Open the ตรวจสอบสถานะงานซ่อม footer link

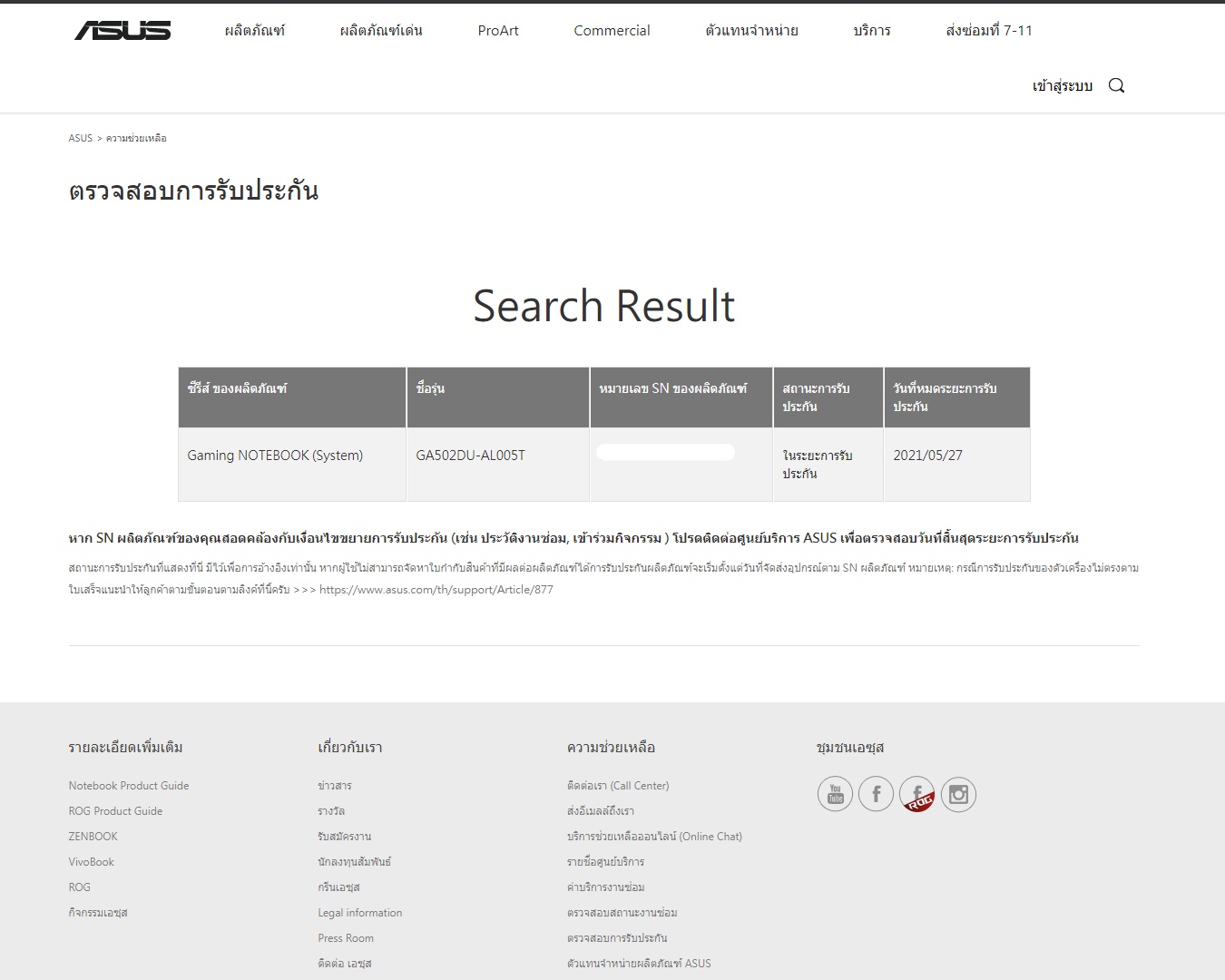622,913
